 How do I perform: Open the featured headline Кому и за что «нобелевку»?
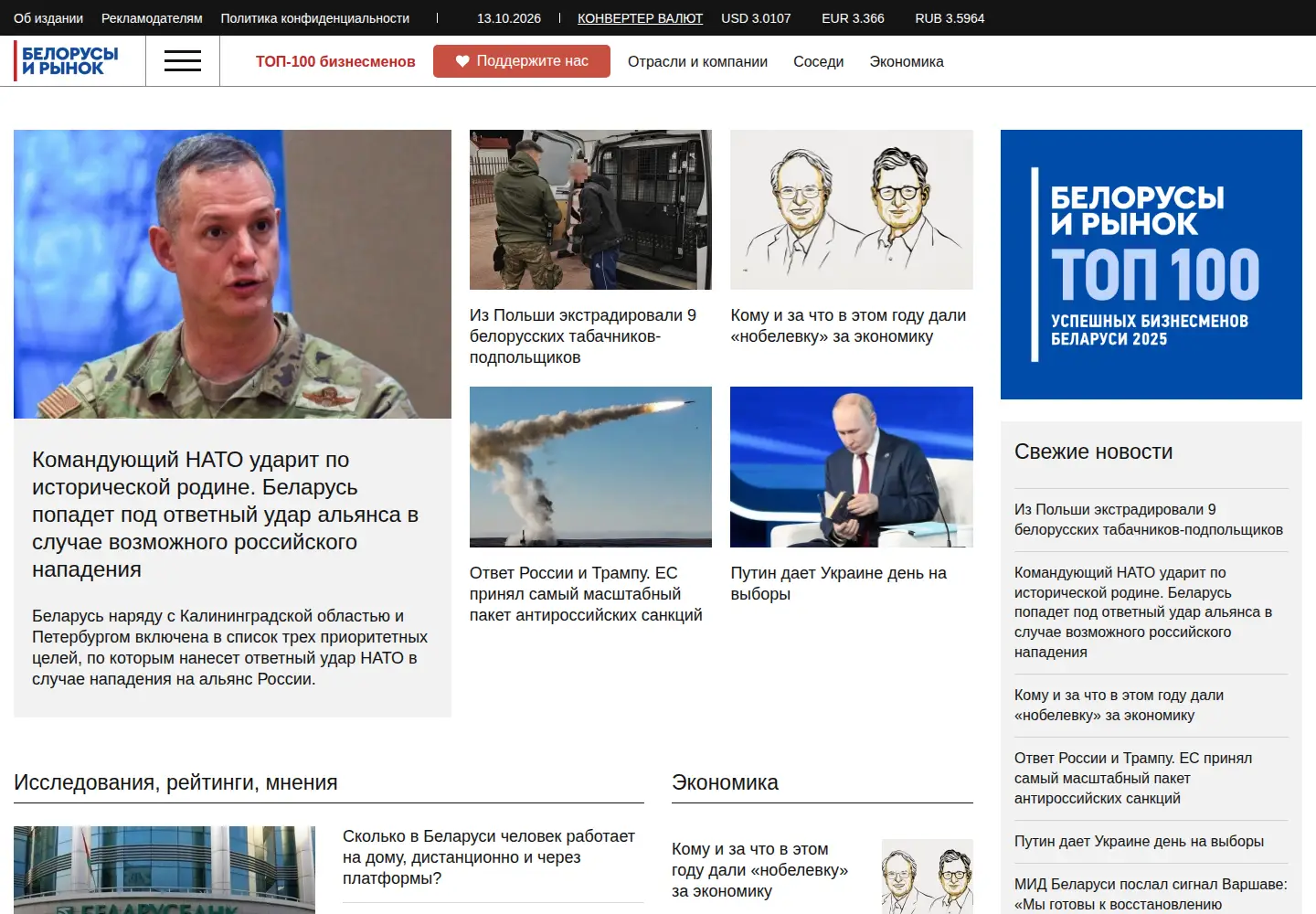[848, 326]
